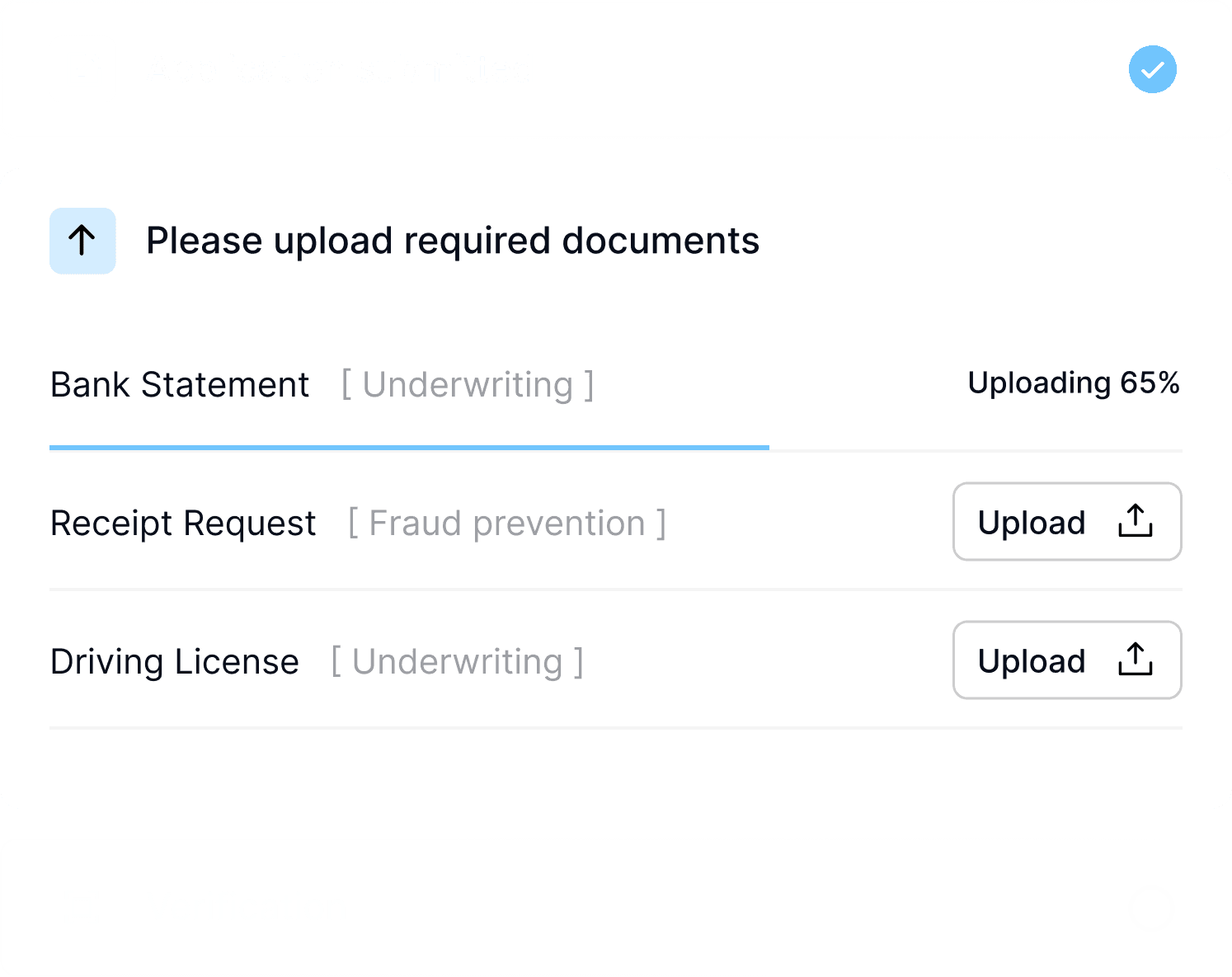Select the empty status circle on bottom card
The height and width of the screenshot is (977, 1232).
(x=1151, y=909)
